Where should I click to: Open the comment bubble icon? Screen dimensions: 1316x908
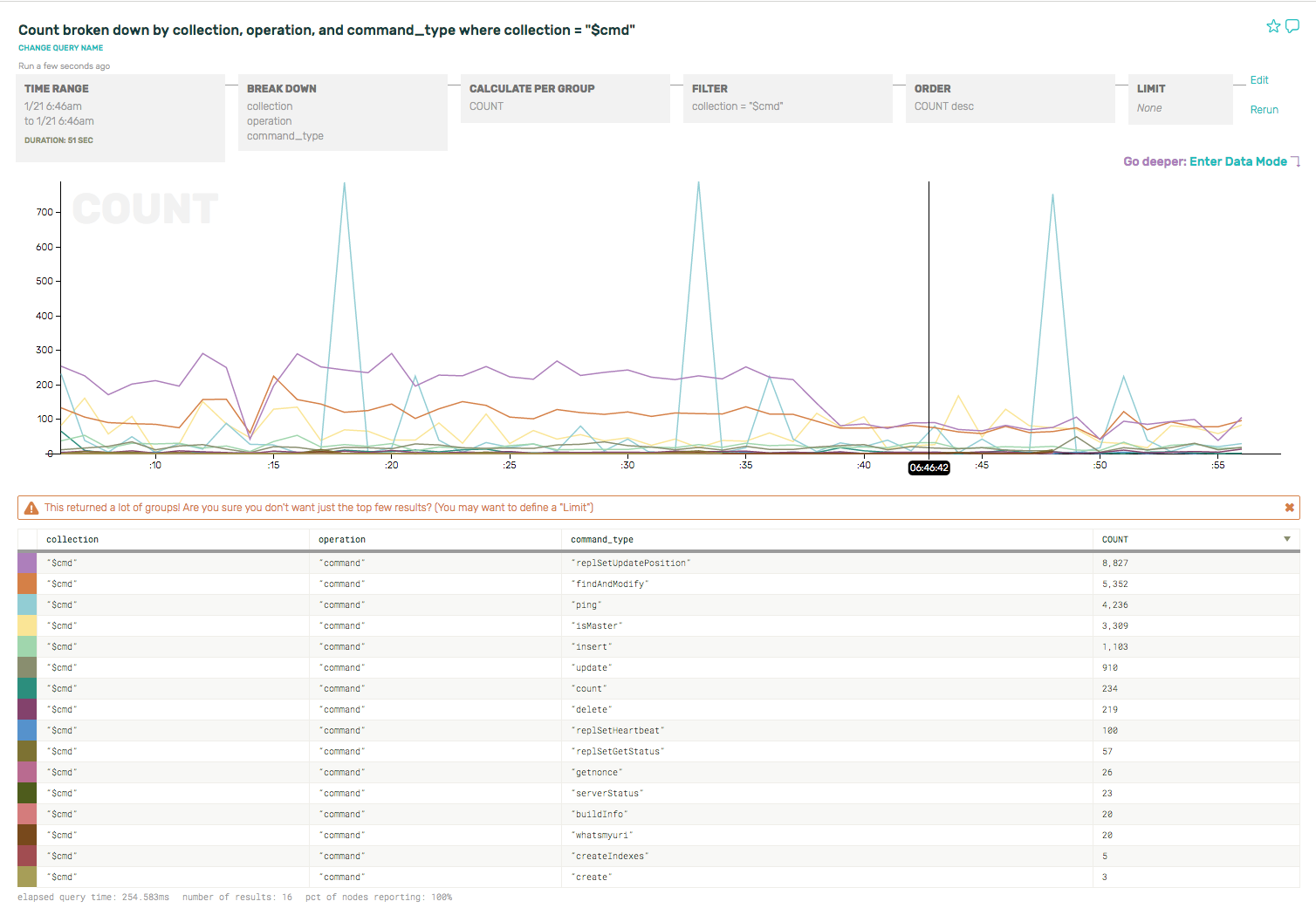[1292, 26]
